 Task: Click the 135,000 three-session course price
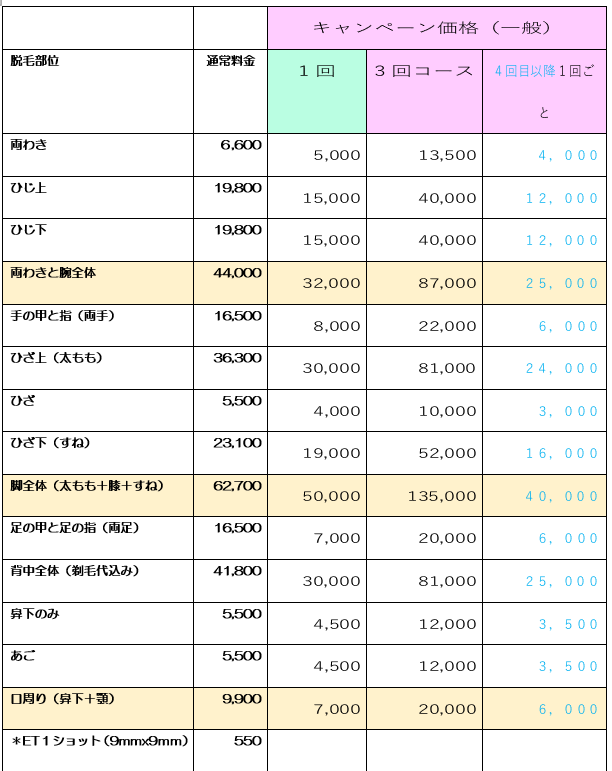tap(442, 496)
